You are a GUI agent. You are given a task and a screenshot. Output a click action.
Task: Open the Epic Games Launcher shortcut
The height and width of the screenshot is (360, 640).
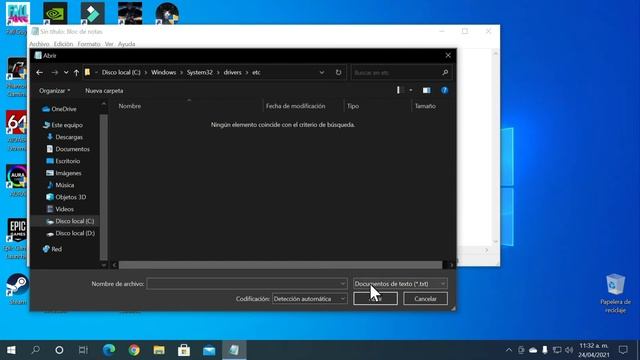pos(17,238)
